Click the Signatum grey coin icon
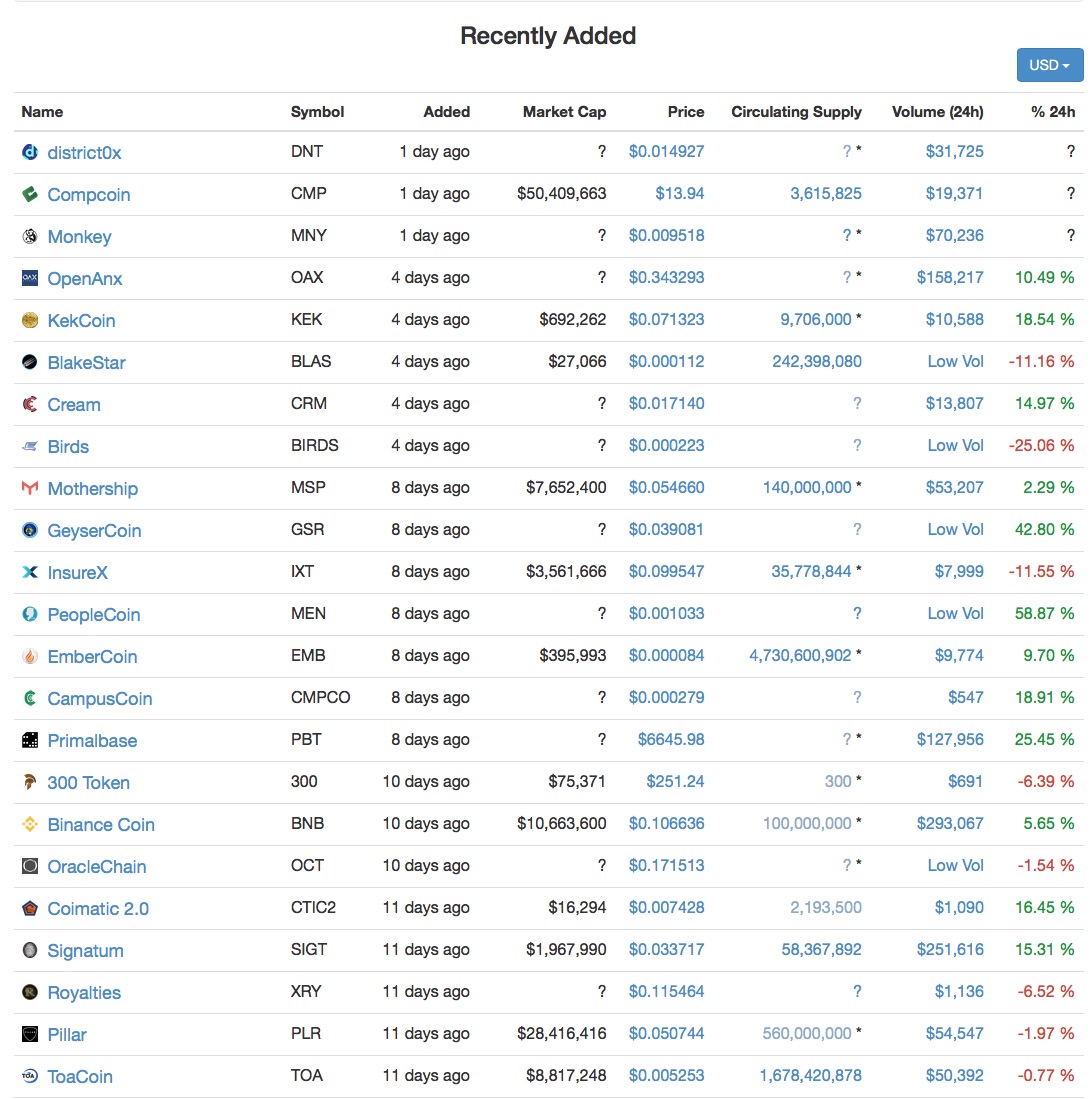 [x=29, y=951]
